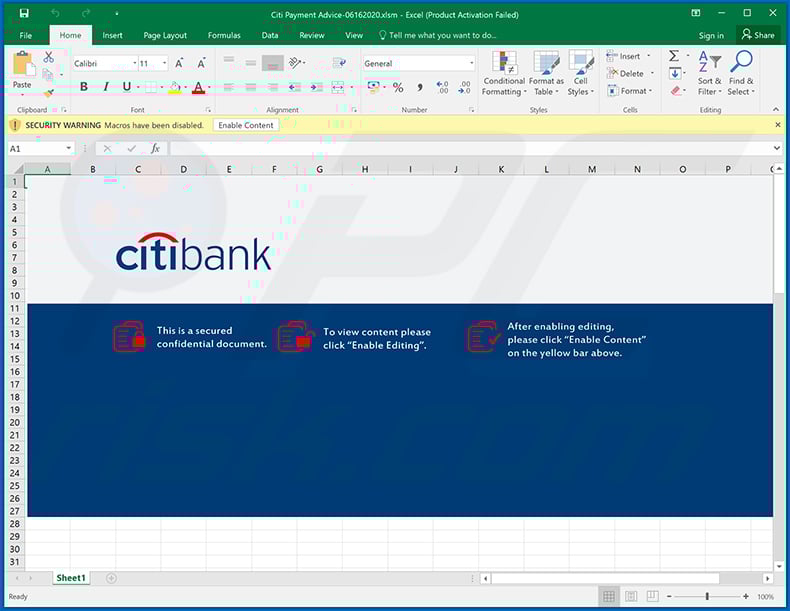Click the Undo arrow icon
The height and width of the screenshot is (611, 790).
pyautogui.click(x=55, y=14)
